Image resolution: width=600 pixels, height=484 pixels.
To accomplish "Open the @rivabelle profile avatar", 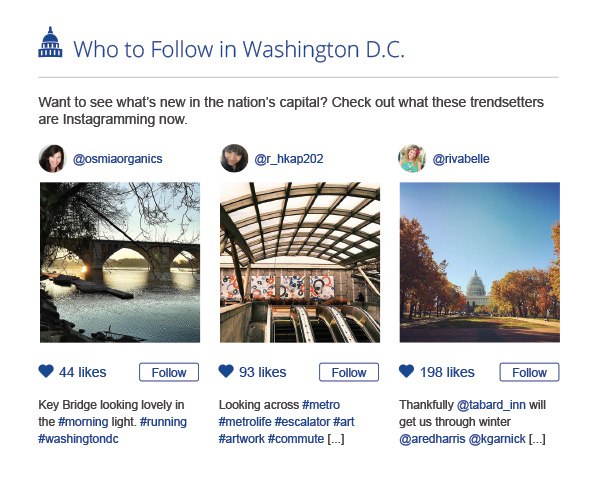I will pyautogui.click(x=412, y=158).
